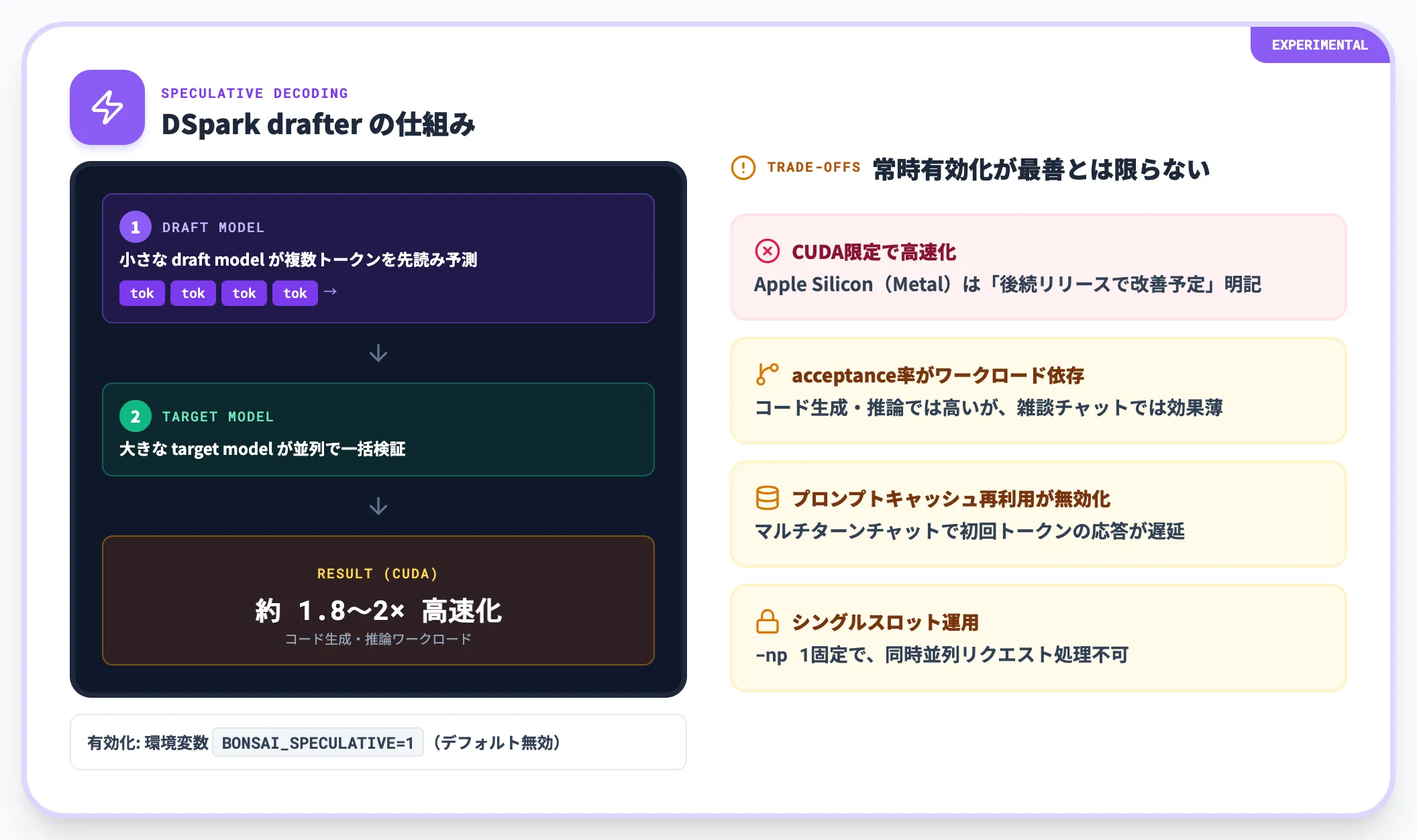Click the first tok chip
Image resolution: width=1417 pixels, height=840 pixels.
[142, 293]
